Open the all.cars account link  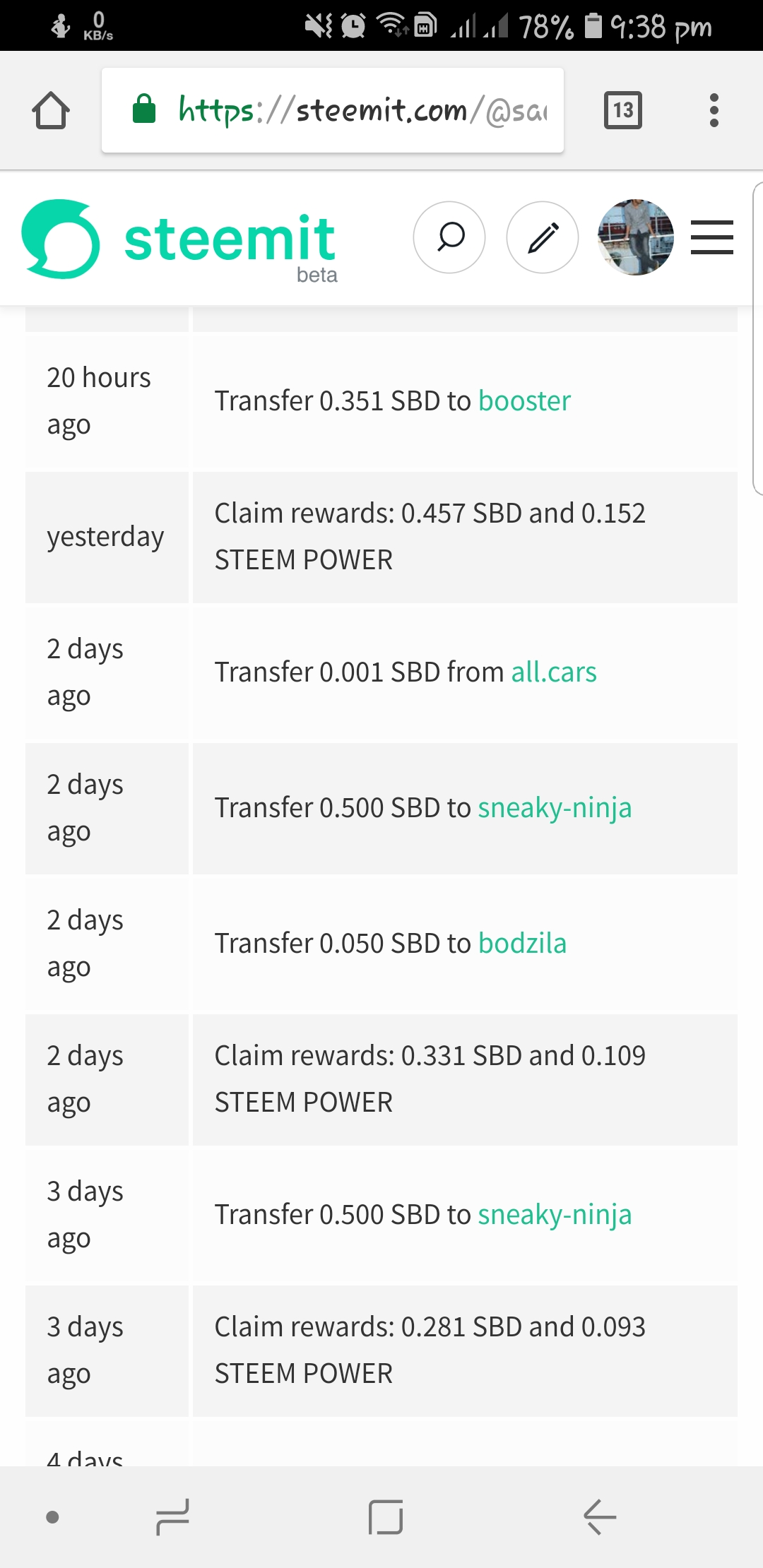554,672
